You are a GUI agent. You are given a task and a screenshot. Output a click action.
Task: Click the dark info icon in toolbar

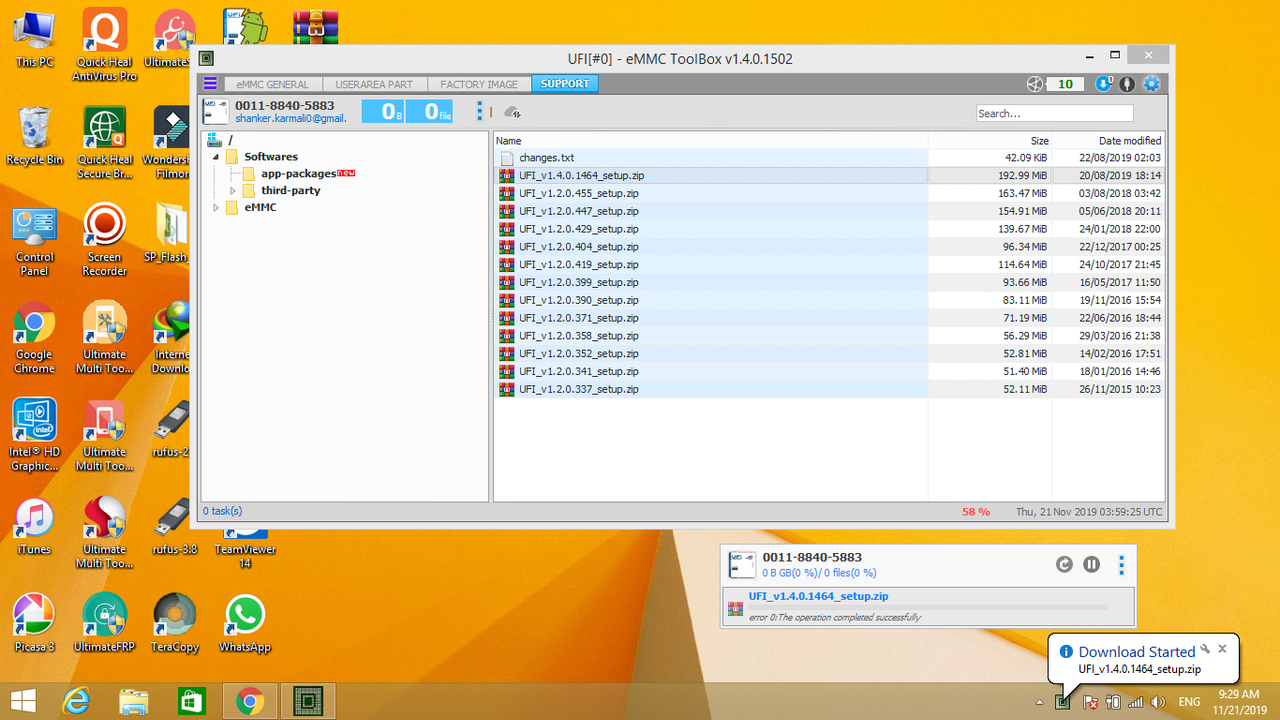point(1127,84)
